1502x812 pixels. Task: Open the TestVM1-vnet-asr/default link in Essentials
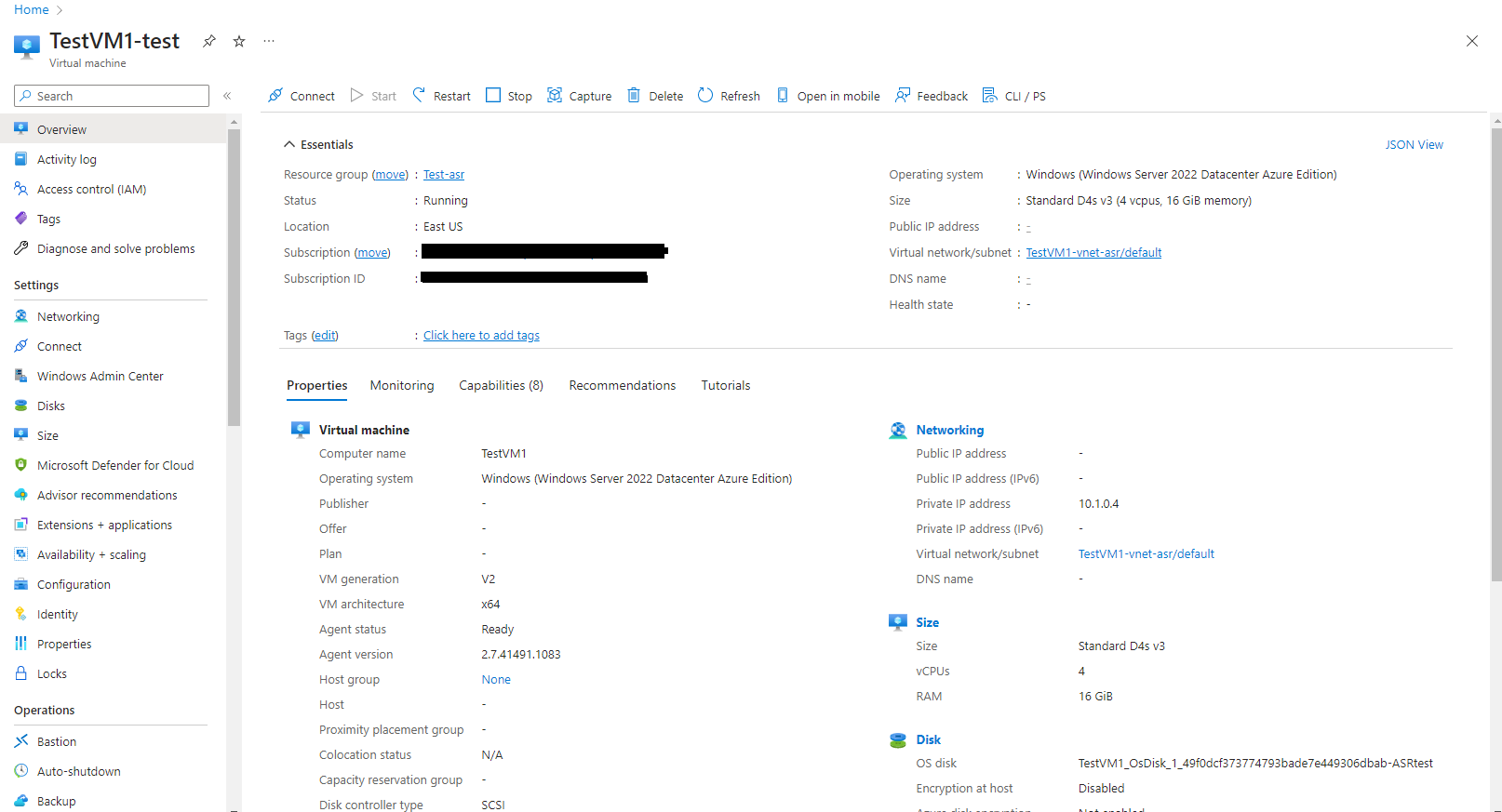pyautogui.click(x=1093, y=253)
